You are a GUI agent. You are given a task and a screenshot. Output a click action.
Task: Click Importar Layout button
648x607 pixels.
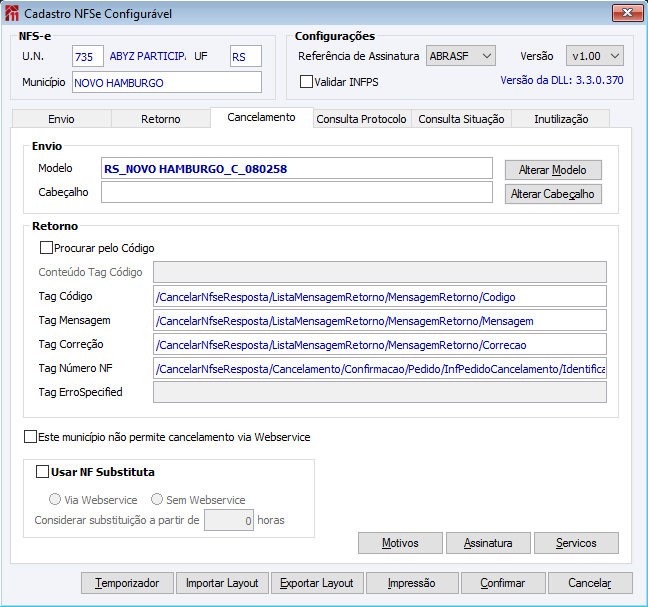(x=222, y=583)
